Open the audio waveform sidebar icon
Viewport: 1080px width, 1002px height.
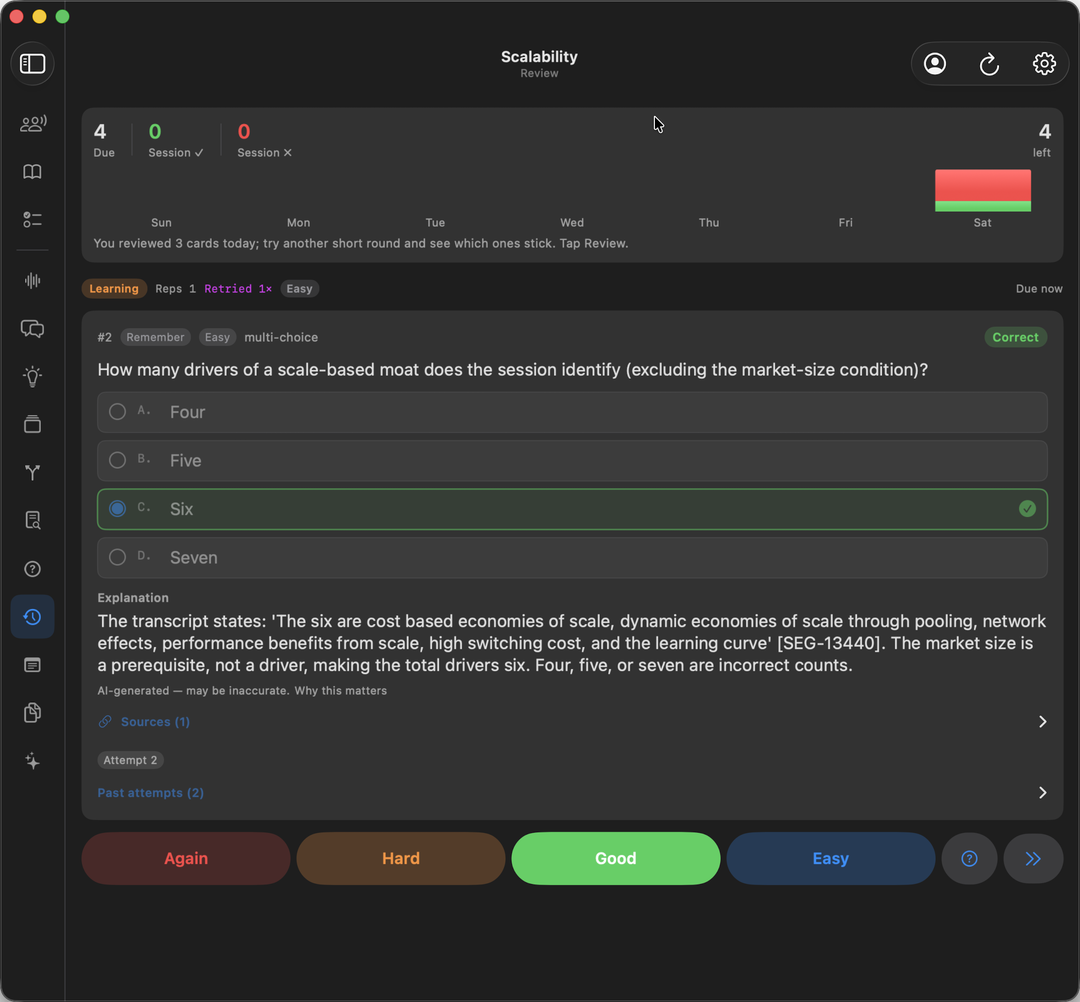click(x=32, y=280)
